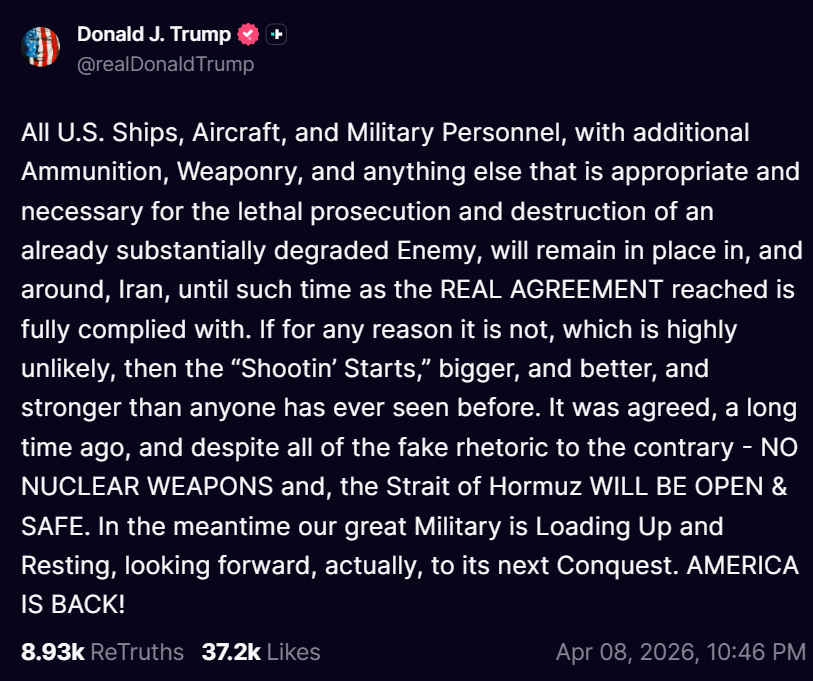
Task: Click the Likes label
Action: click(293, 652)
